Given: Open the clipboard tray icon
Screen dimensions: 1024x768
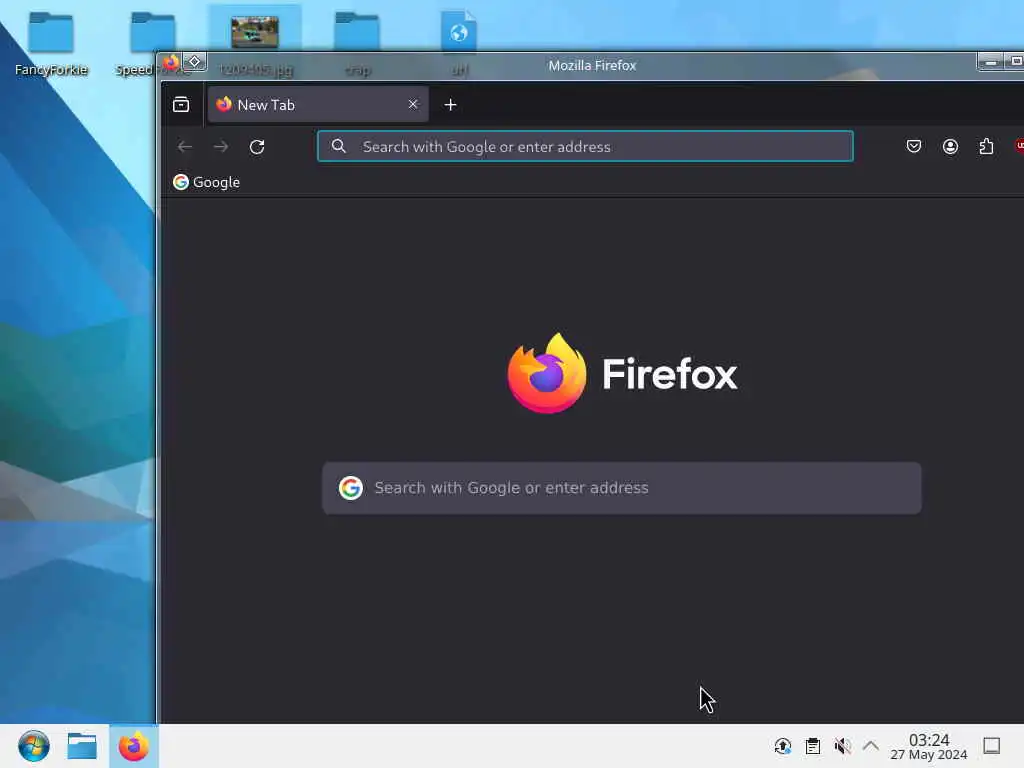Looking at the screenshot, I should 812,746.
